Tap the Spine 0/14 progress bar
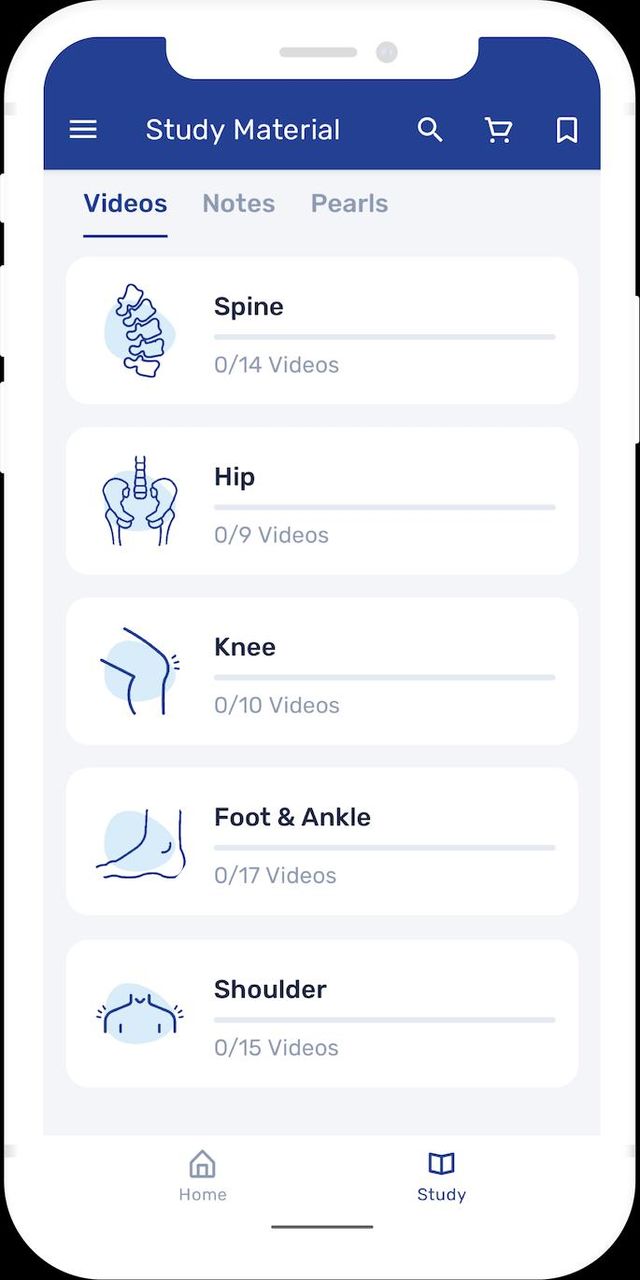The image size is (640, 1280). click(384, 337)
